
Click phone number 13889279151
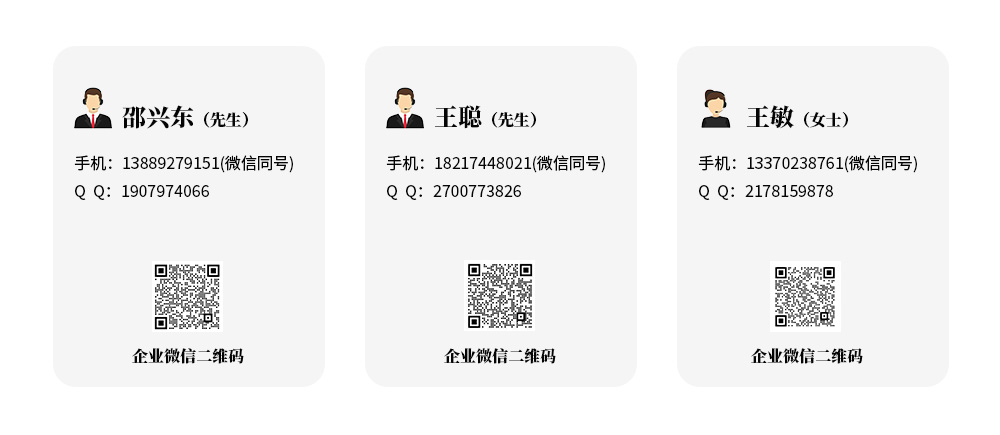170,163
